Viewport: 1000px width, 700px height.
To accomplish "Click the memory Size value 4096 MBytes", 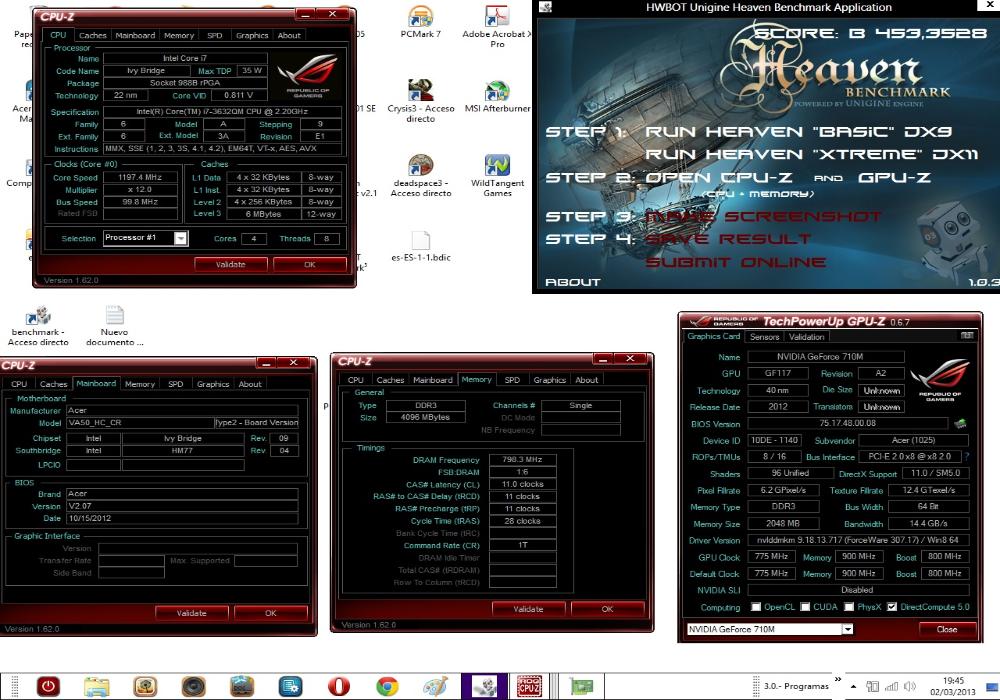I will click(x=425, y=418).
